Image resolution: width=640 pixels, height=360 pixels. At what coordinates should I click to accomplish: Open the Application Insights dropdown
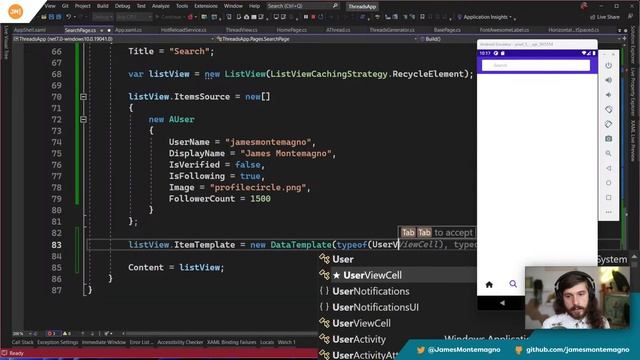coord(486,17)
